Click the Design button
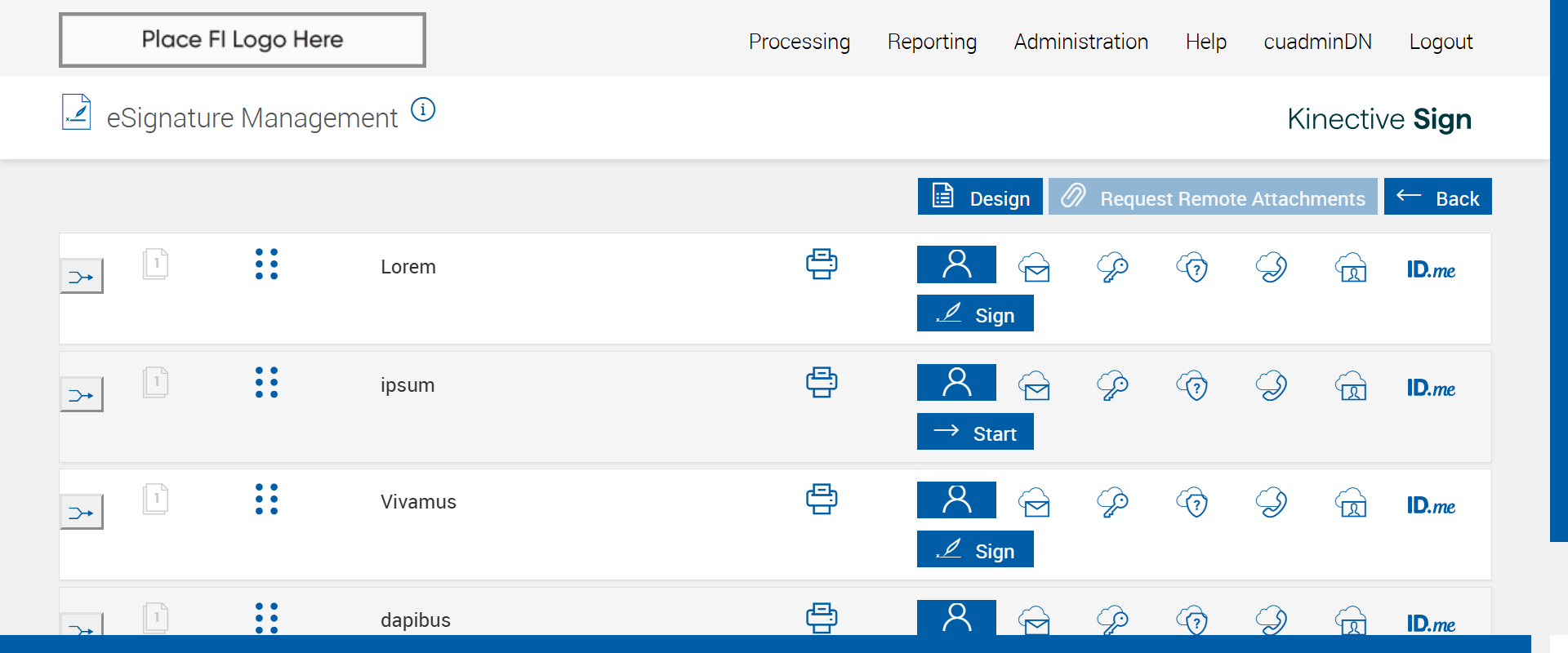Viewport: 1568px width, 653px height. (980, 197)
